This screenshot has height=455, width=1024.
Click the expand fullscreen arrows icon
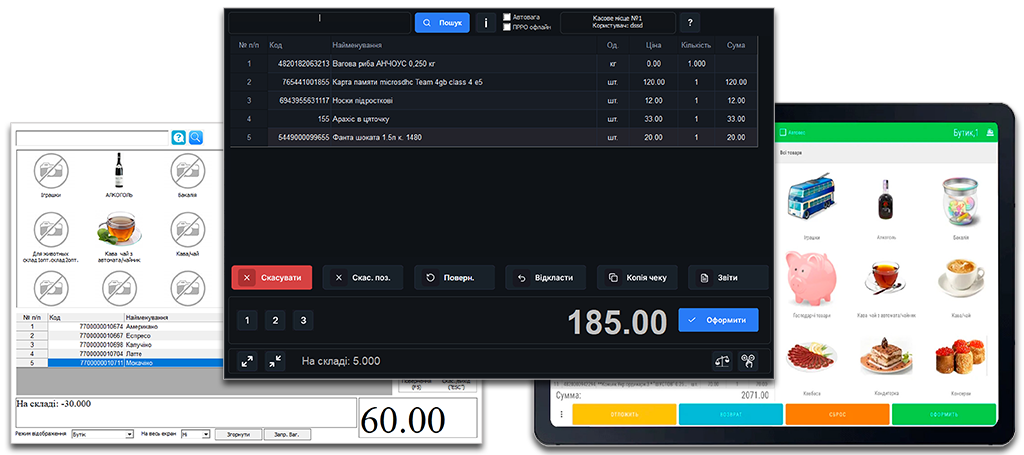pos(247,361)
